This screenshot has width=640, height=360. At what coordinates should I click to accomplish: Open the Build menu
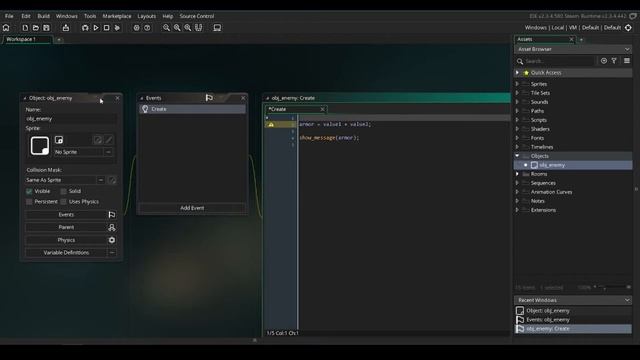point(43,16)
